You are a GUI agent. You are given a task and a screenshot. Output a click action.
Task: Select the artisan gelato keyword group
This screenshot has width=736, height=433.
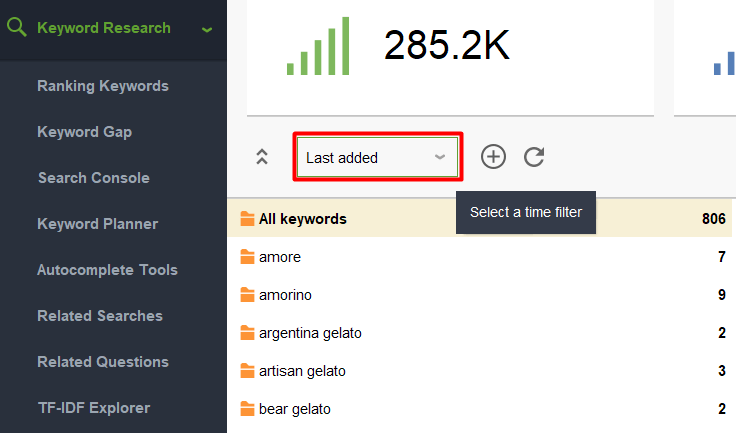tap(479, 371)
